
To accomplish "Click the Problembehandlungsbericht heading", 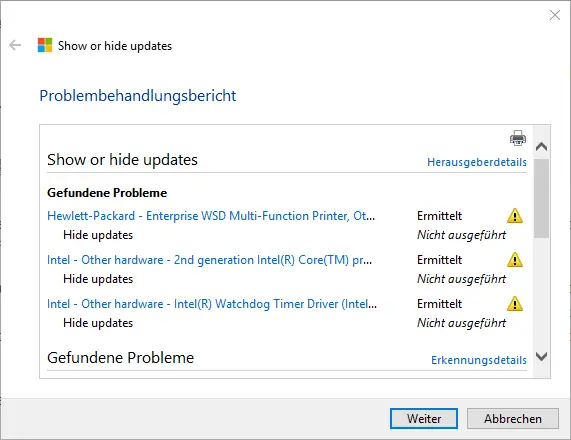I will (138, 96).
